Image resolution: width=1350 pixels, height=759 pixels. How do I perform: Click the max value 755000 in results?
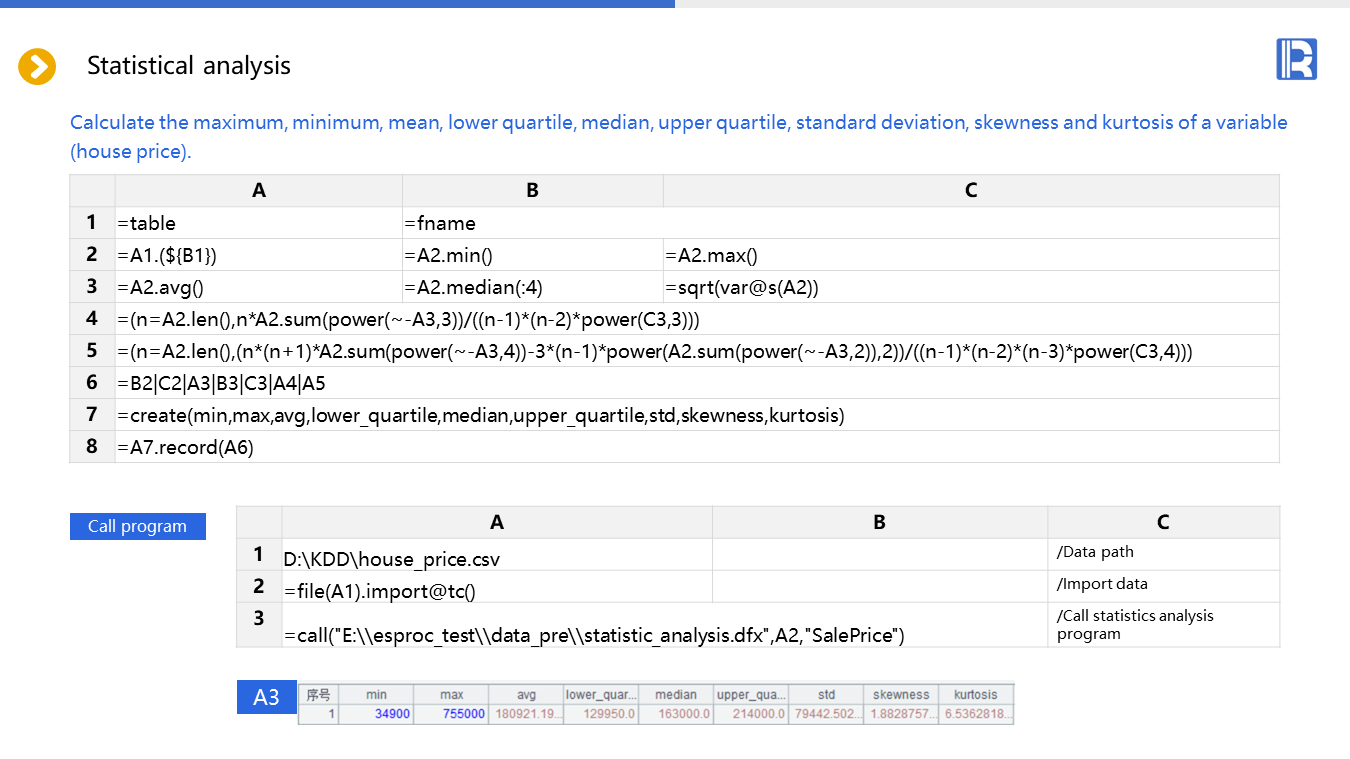[451, 714]
